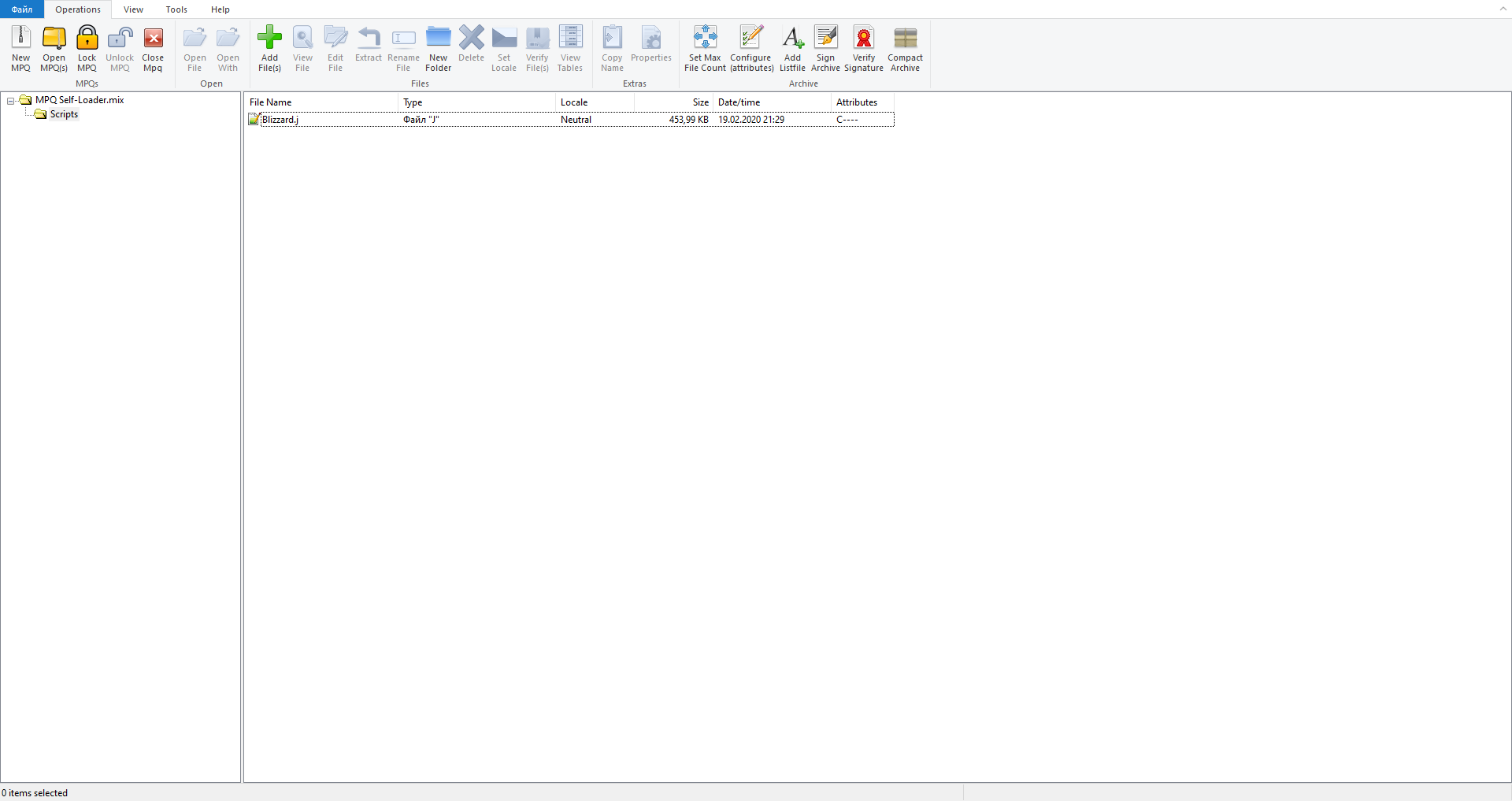Open the Файл menu tab
The image size is (1512, 801).
22,9
